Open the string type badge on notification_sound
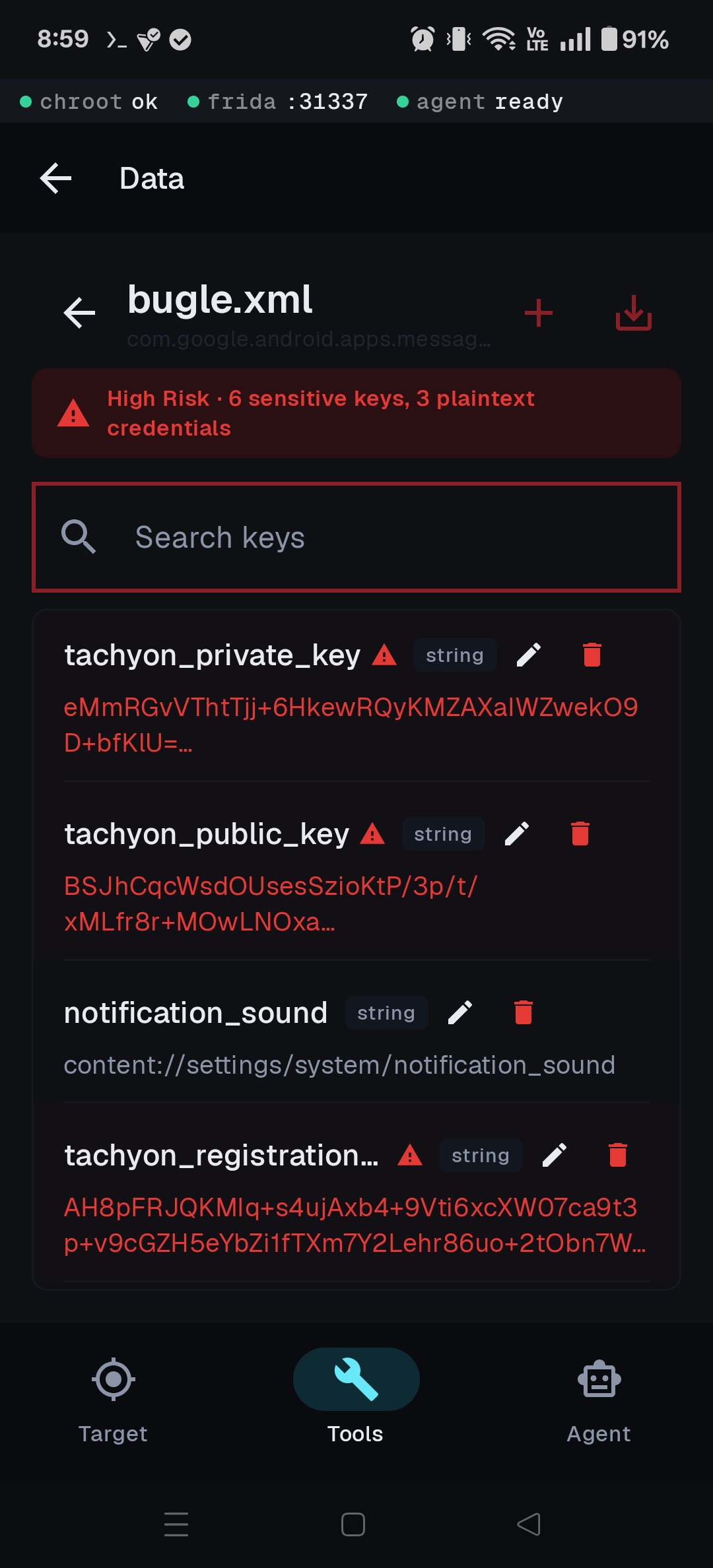 pos(386,1012)
